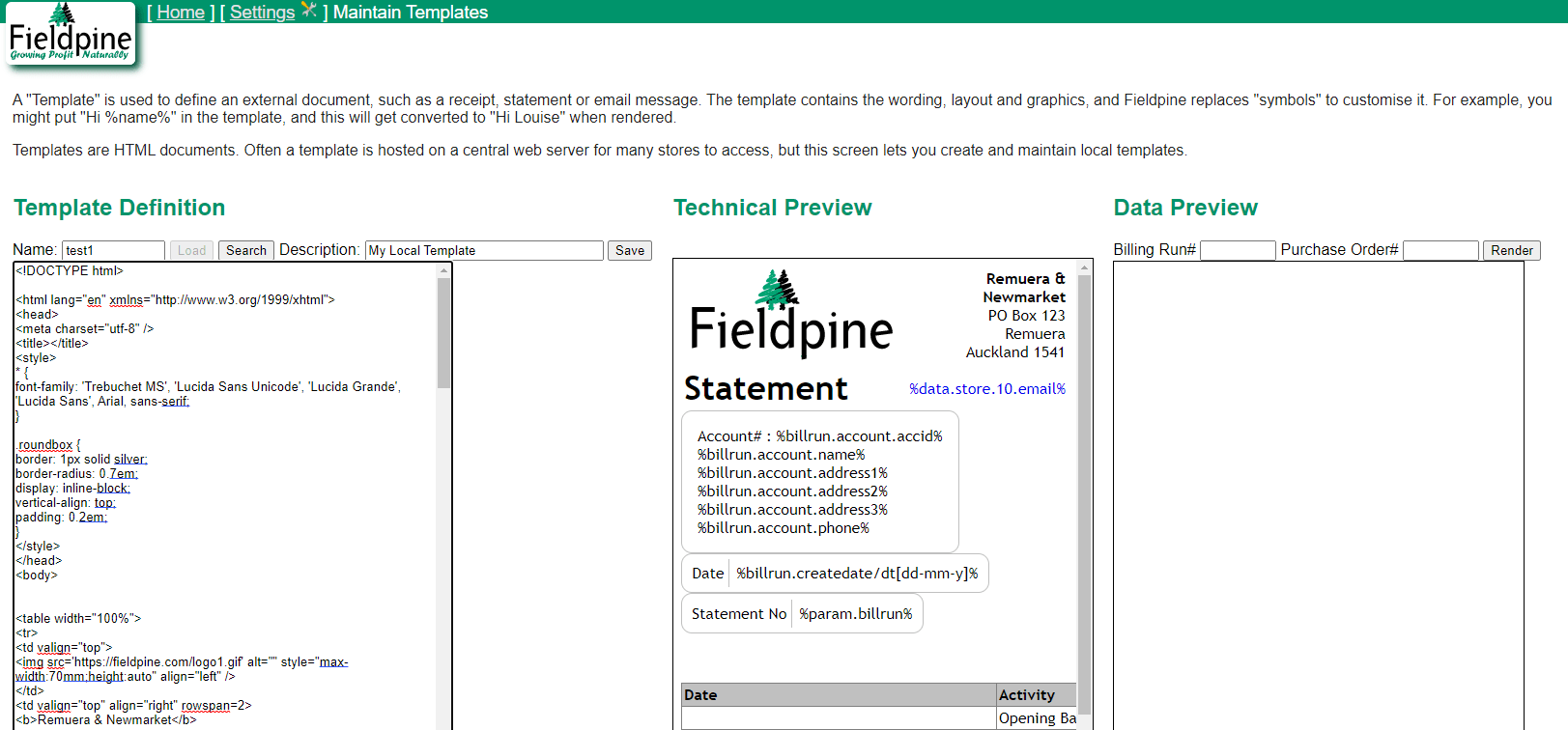Click the Fieldpine logo in the header
Screen dimensions: 1568x730
tap(70, 34)
